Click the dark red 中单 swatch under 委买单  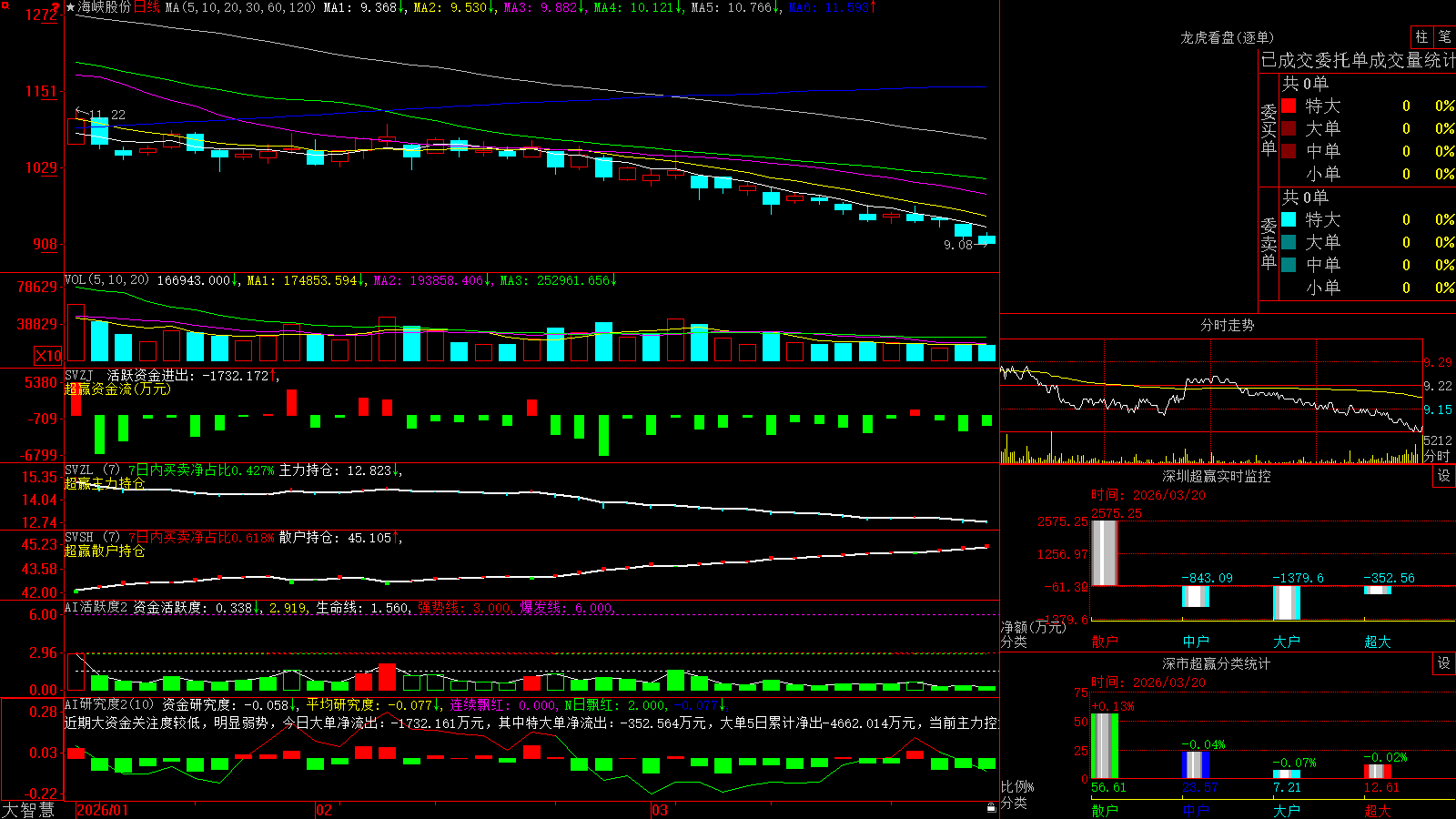pos(1289,151)
